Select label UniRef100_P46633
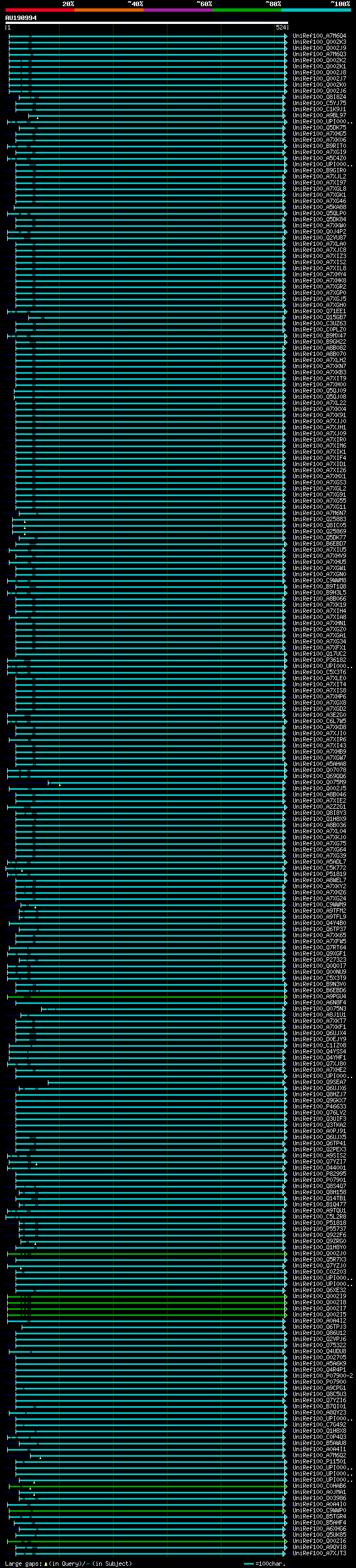Viewport: 356px width, 1568px height. 319,1106
